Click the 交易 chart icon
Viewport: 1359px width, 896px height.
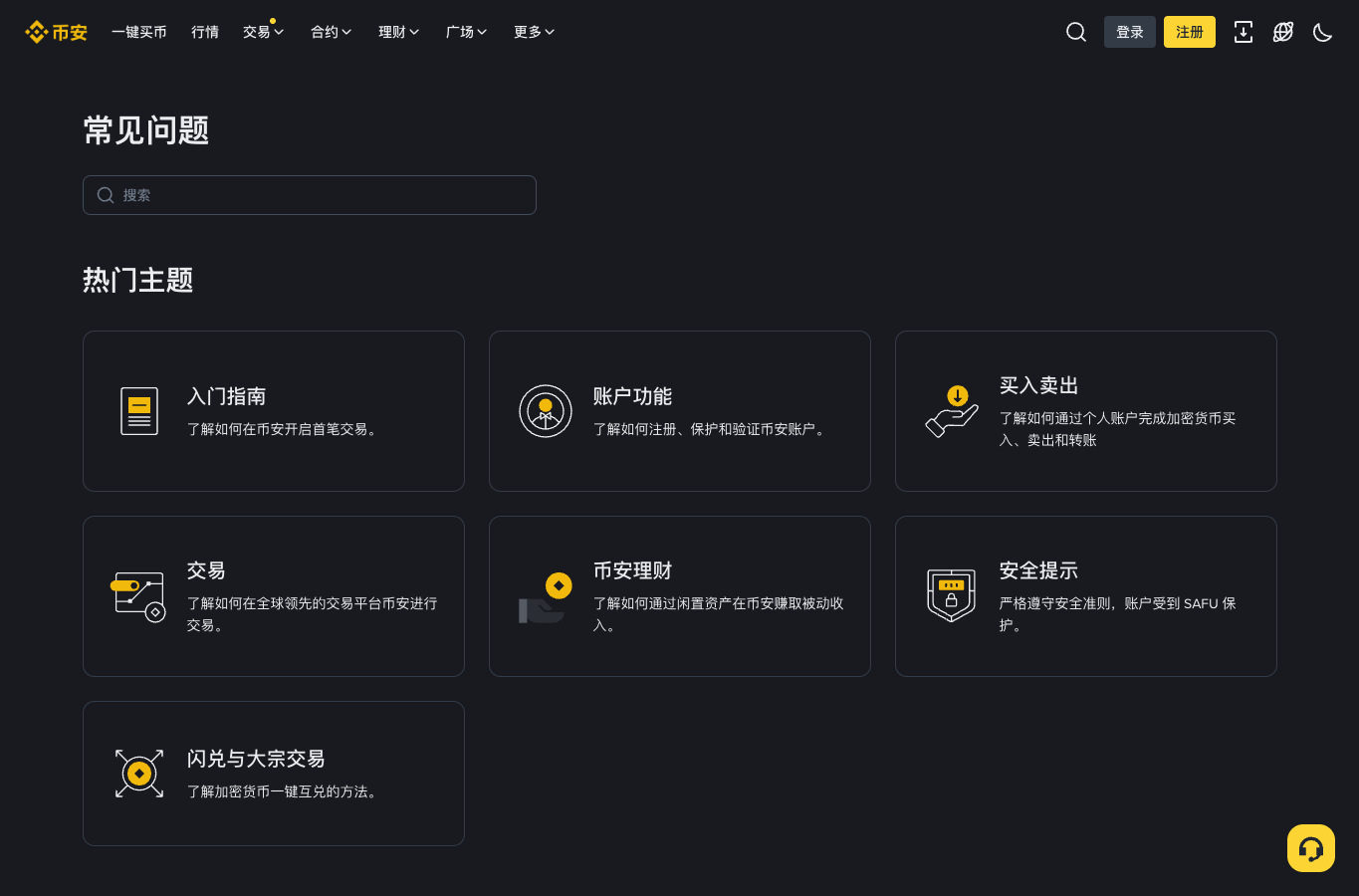(x=139, y=596)
